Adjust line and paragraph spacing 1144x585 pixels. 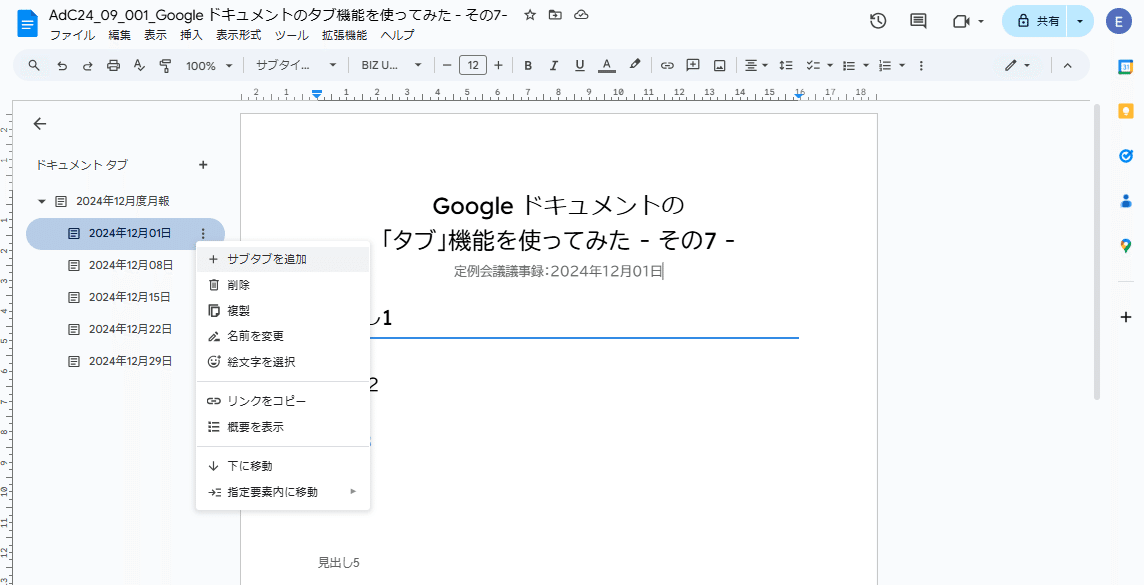coord(786,66)
